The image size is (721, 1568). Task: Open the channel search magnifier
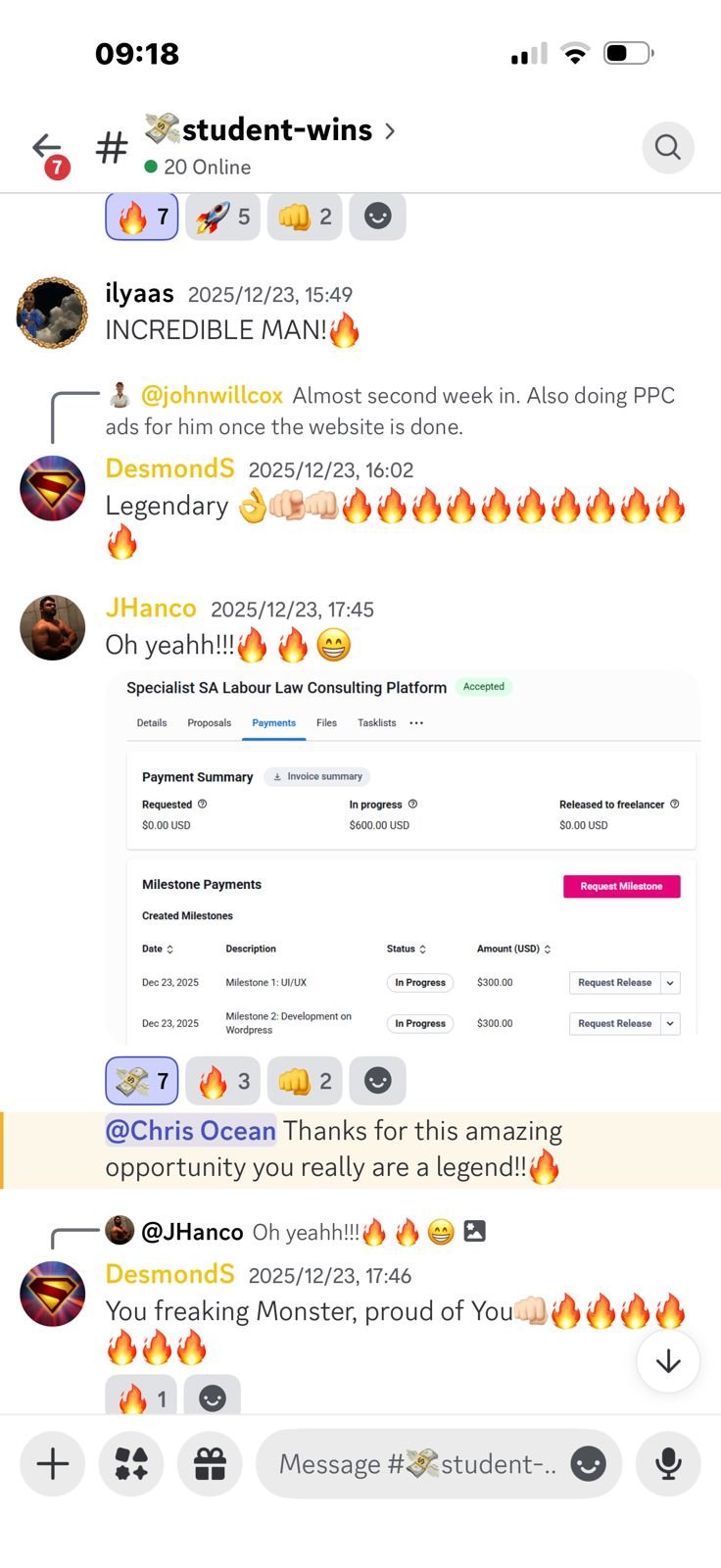[x=668, y=147]
